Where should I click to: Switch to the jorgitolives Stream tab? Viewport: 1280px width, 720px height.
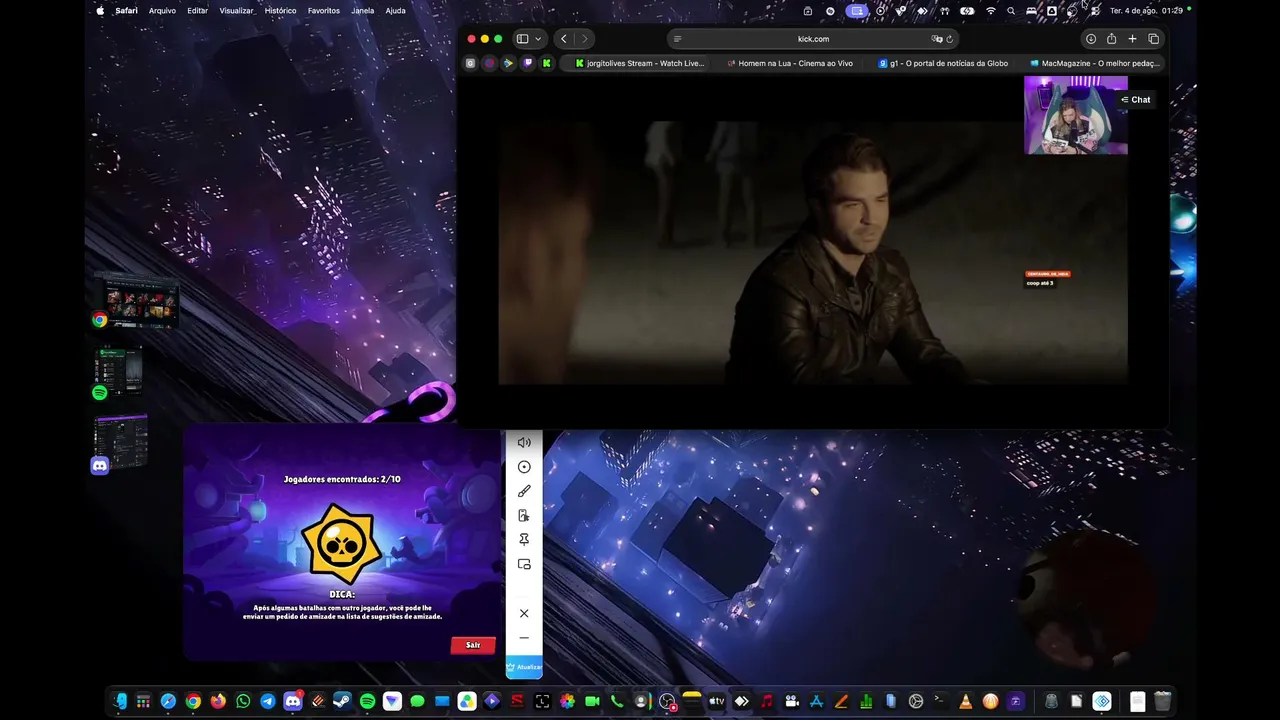[640, 63]
